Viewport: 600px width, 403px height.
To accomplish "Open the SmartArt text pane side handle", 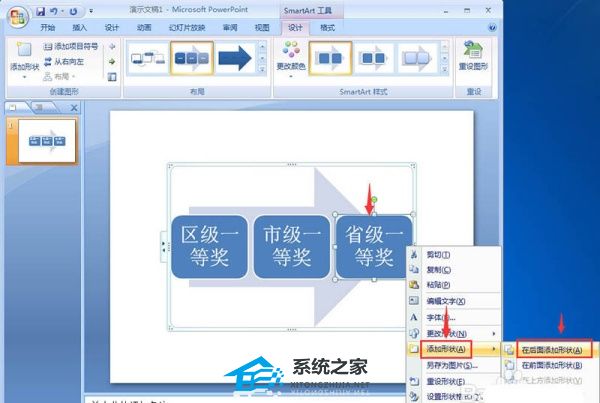I will (x=163, y=247).
